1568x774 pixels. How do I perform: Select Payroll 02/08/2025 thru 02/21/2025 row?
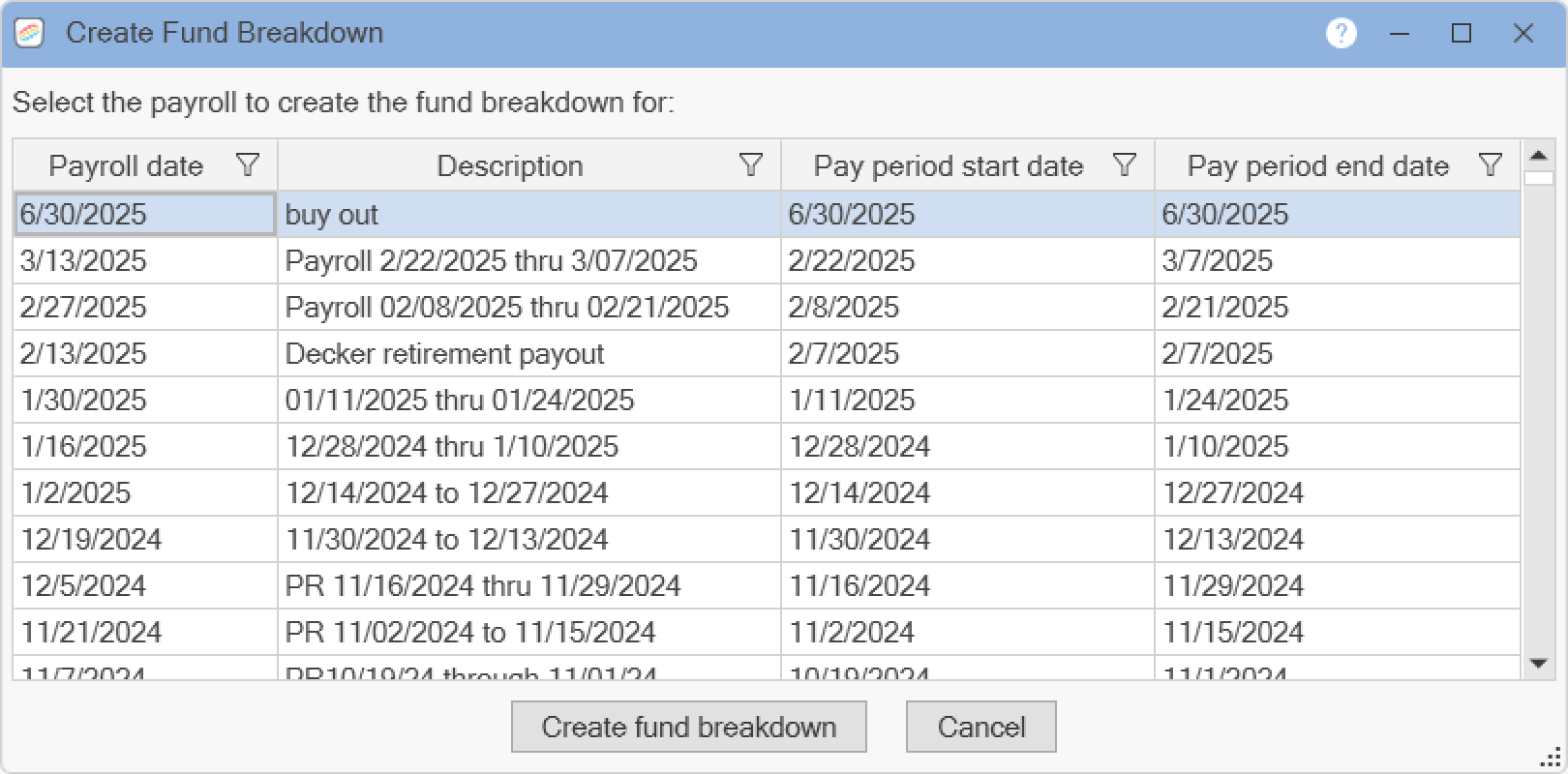(x=506, y=308)
